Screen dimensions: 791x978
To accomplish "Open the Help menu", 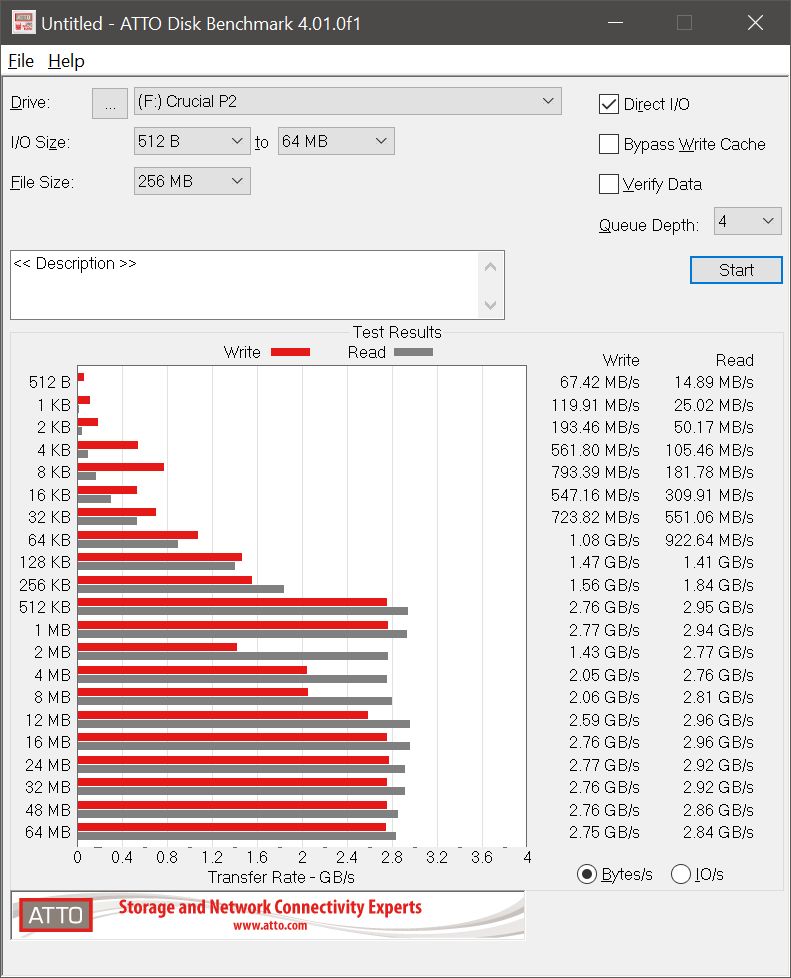I will [66, 61].
